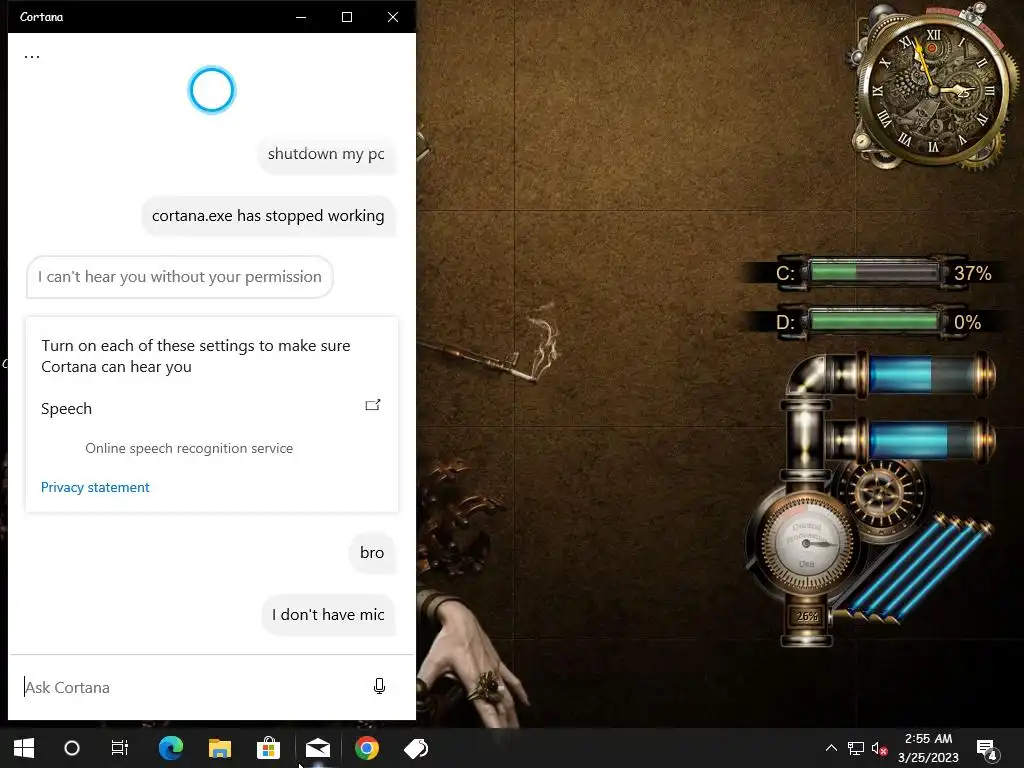The image size is (1024, 768).
Task: Open the Privacy statement link
Action: point(95,487)
